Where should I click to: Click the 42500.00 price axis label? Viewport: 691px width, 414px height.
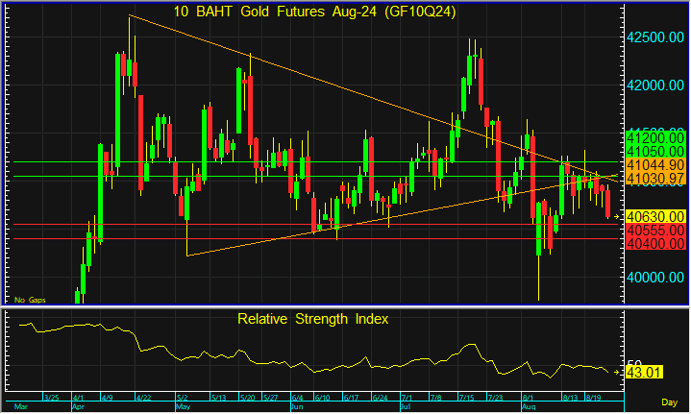654,37
